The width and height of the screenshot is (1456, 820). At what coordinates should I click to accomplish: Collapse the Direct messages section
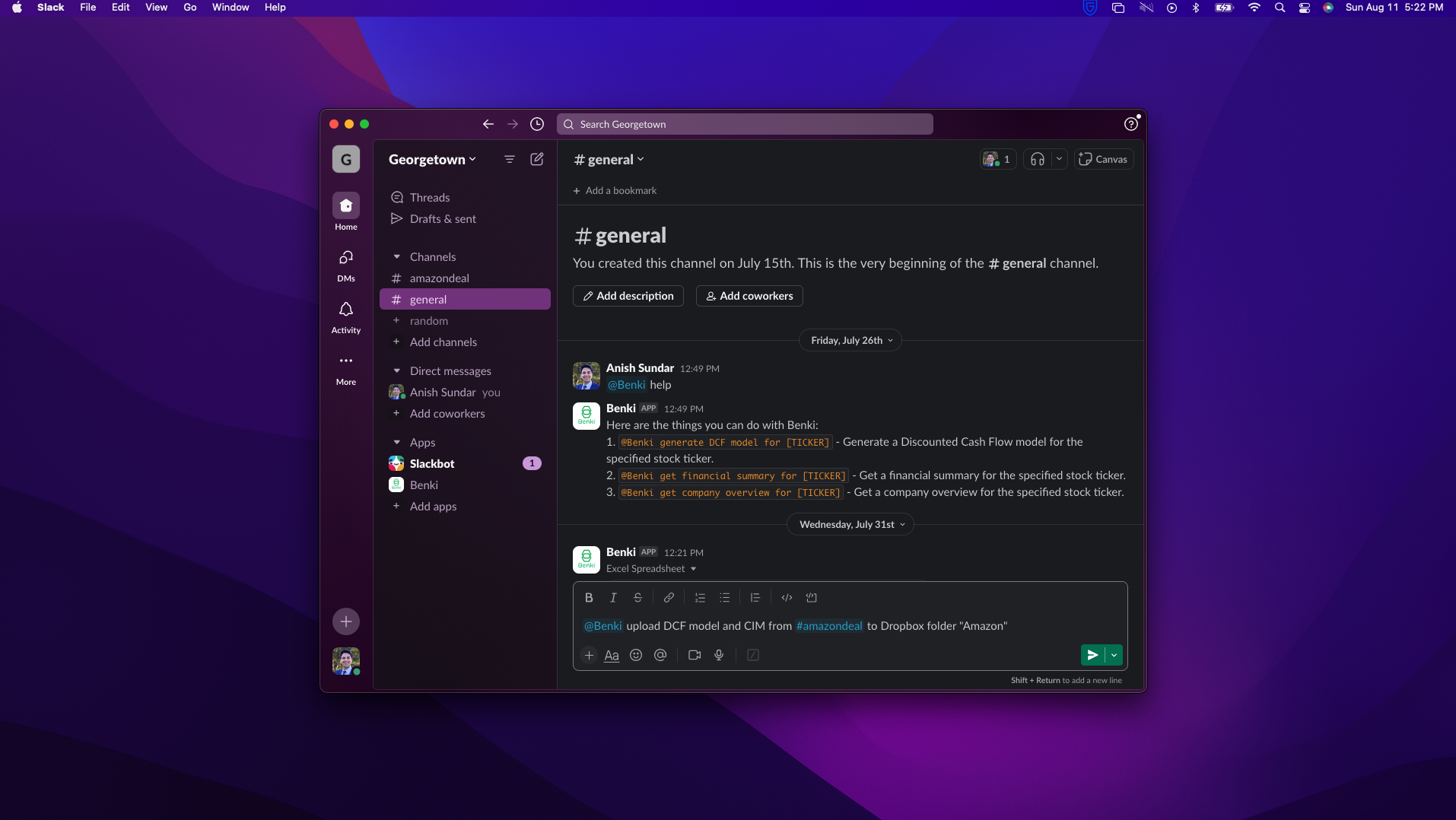396,371
